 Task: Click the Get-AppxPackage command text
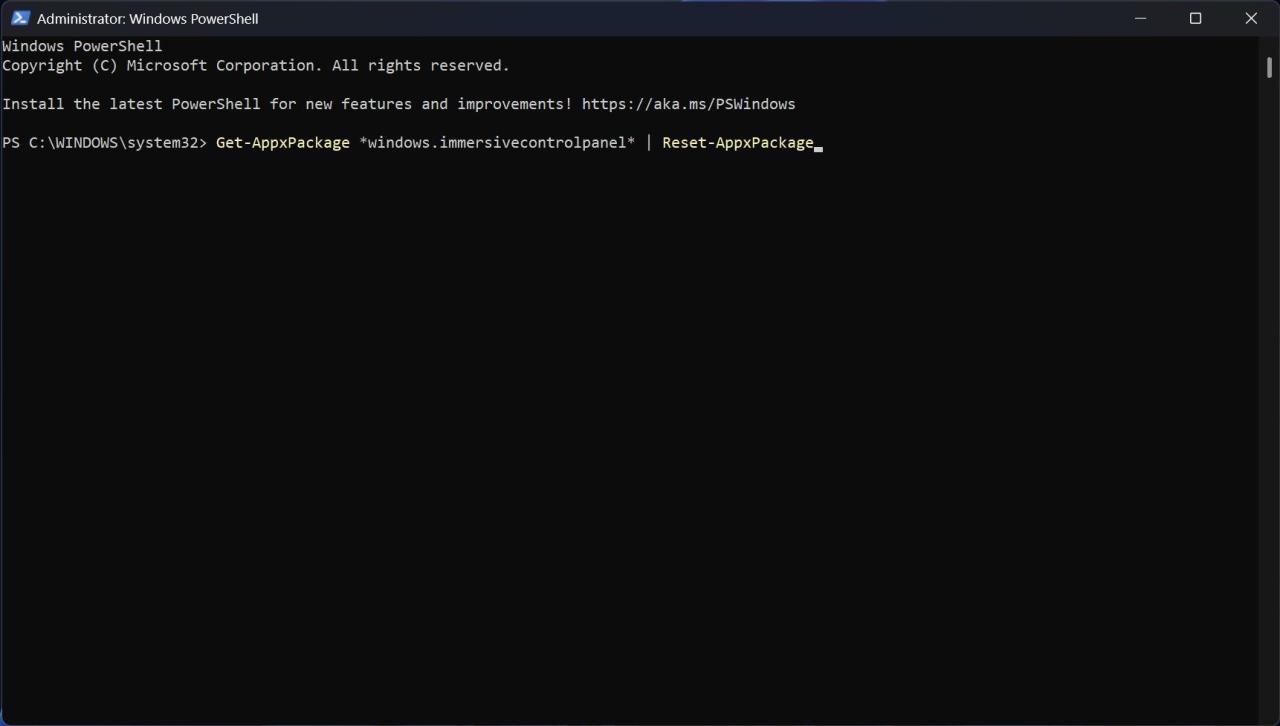[283, 143]
